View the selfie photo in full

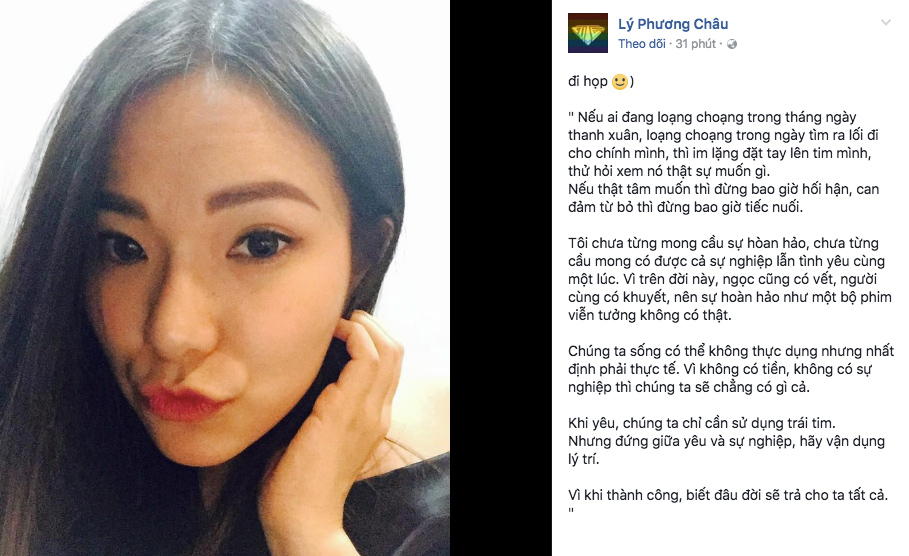pyautogui.click(x=225, y=278)
